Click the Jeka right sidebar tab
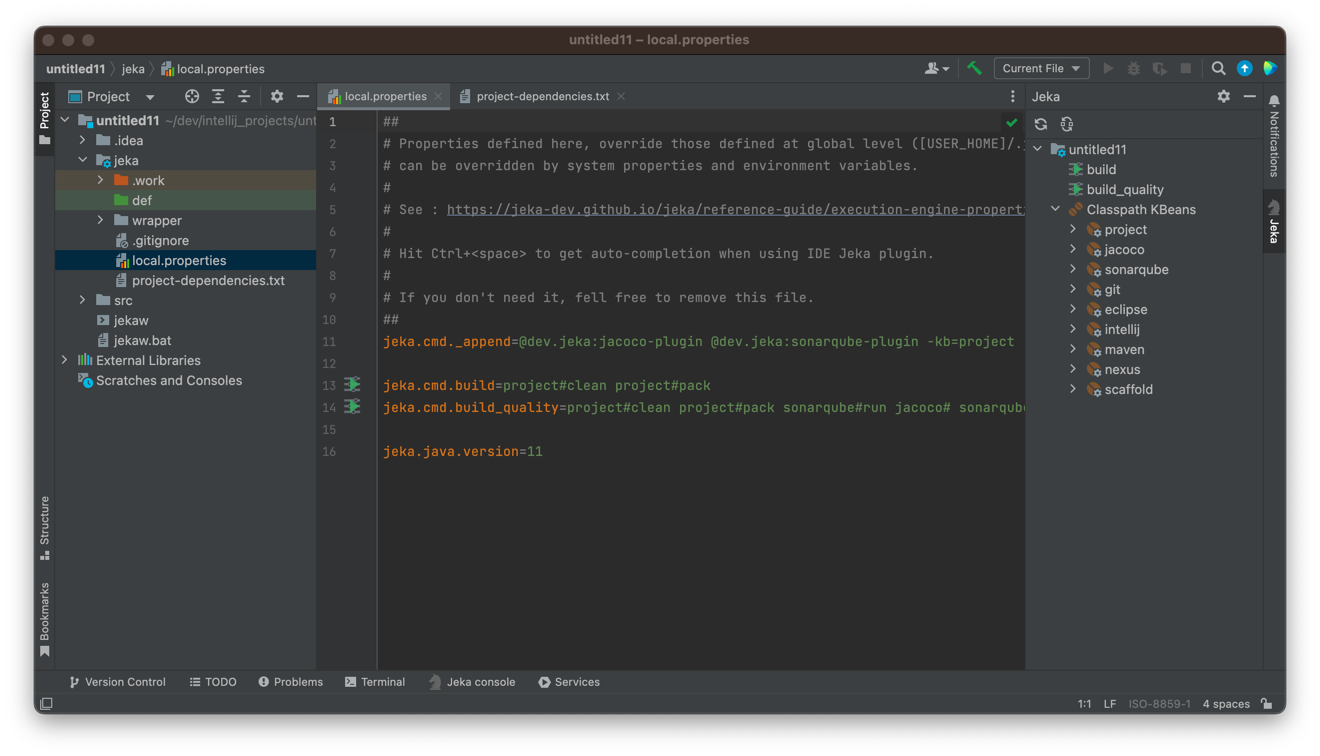1320x756 pixels. [1274, 222]
